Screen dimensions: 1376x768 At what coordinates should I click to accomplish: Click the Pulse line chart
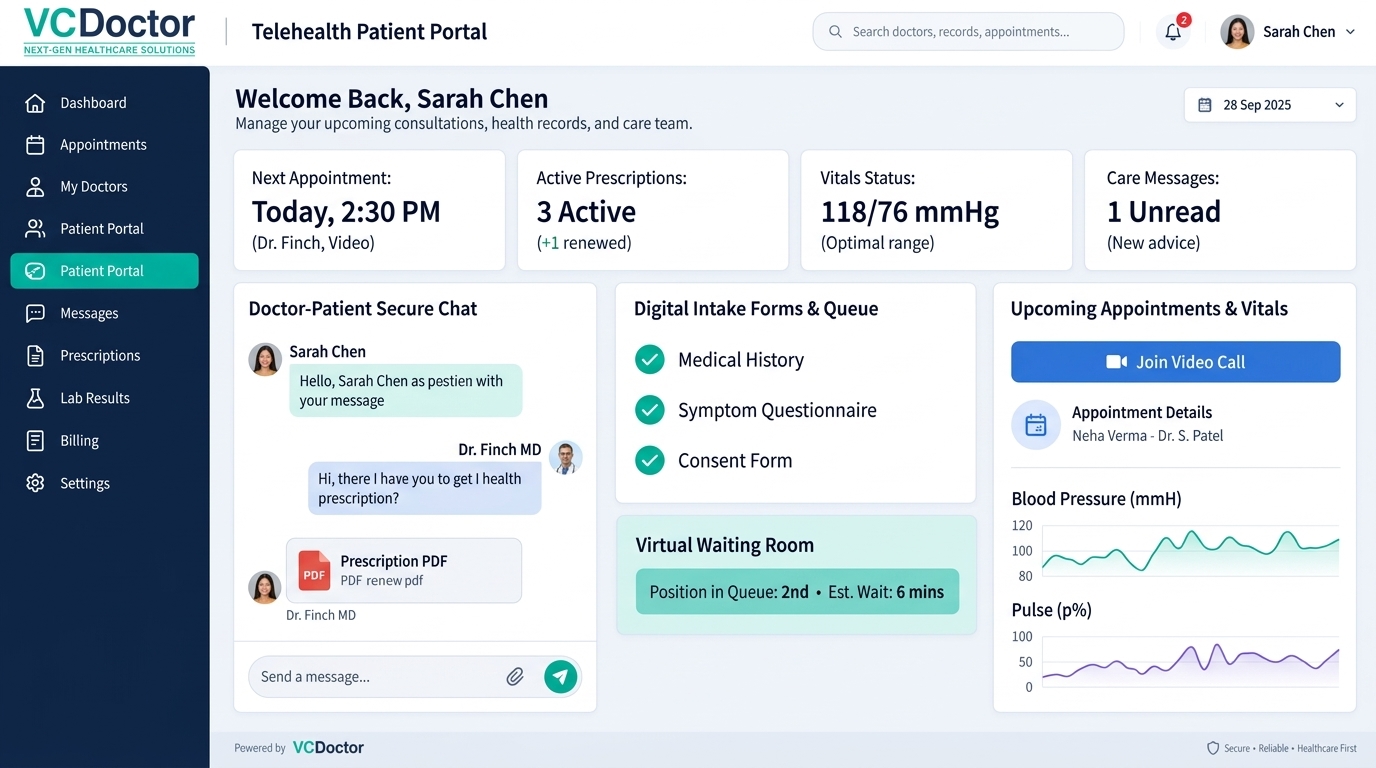click(x=1190, y=662)
